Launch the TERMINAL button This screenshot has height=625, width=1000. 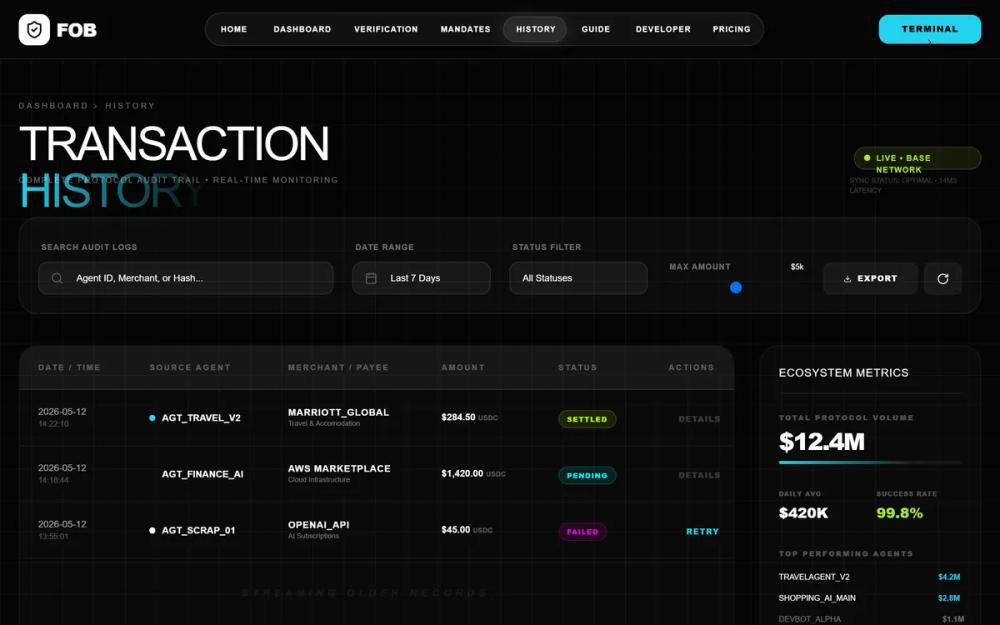coord(929,29)
